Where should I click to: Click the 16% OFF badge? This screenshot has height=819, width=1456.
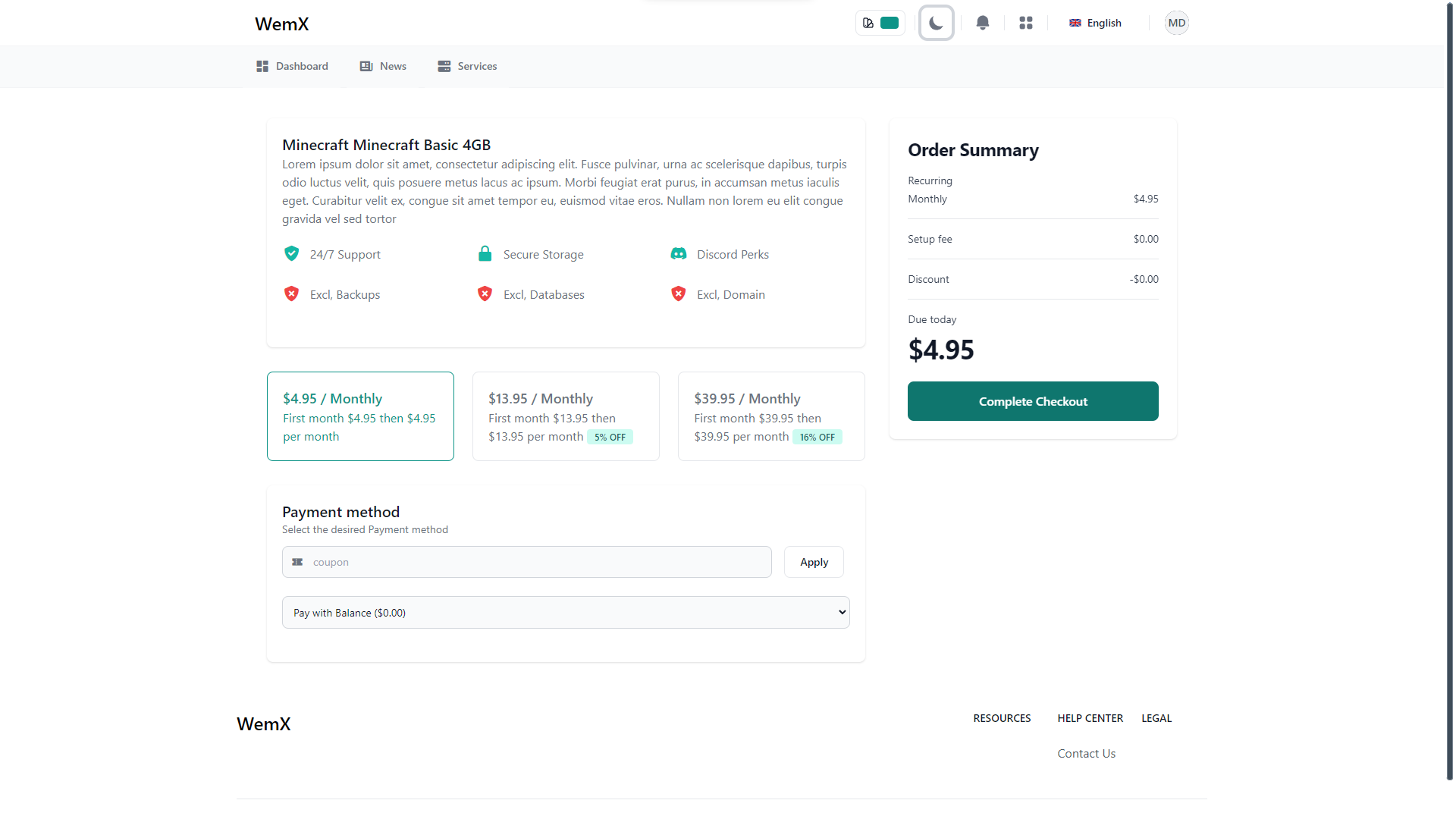tap(817, 438)
